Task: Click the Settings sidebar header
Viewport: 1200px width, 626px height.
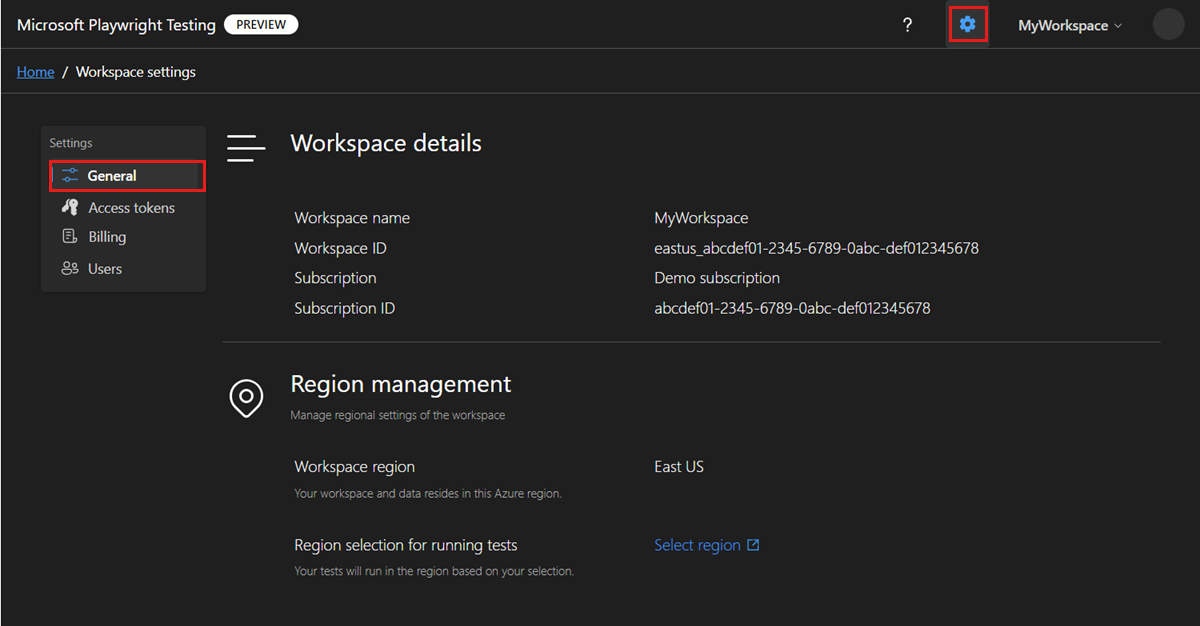Action: tap(71, 143)
